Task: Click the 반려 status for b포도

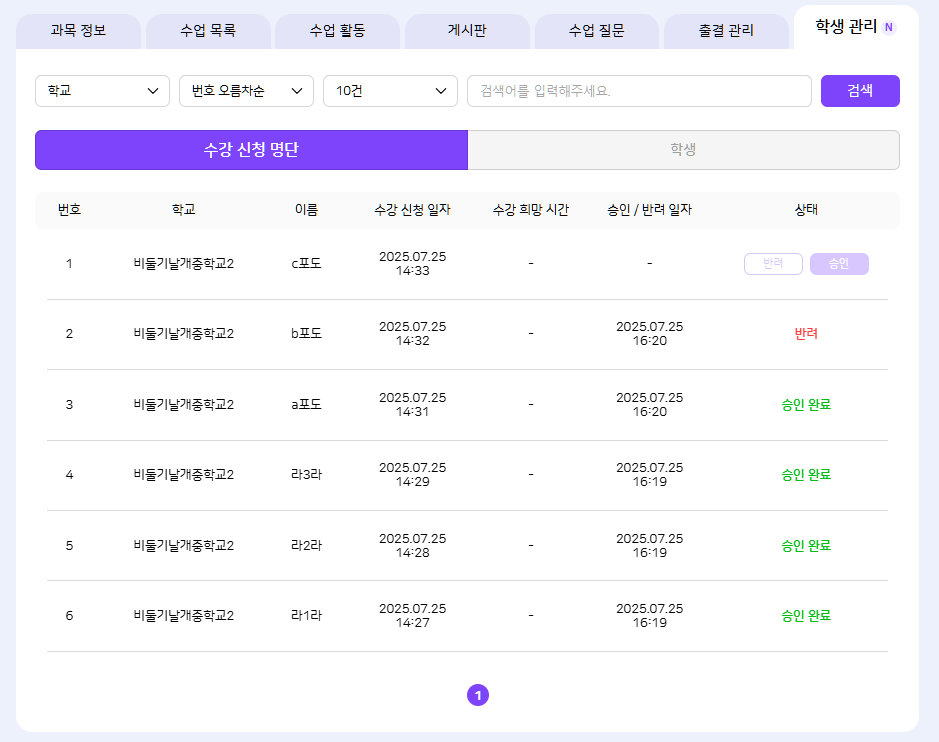Action: (806, 334)
